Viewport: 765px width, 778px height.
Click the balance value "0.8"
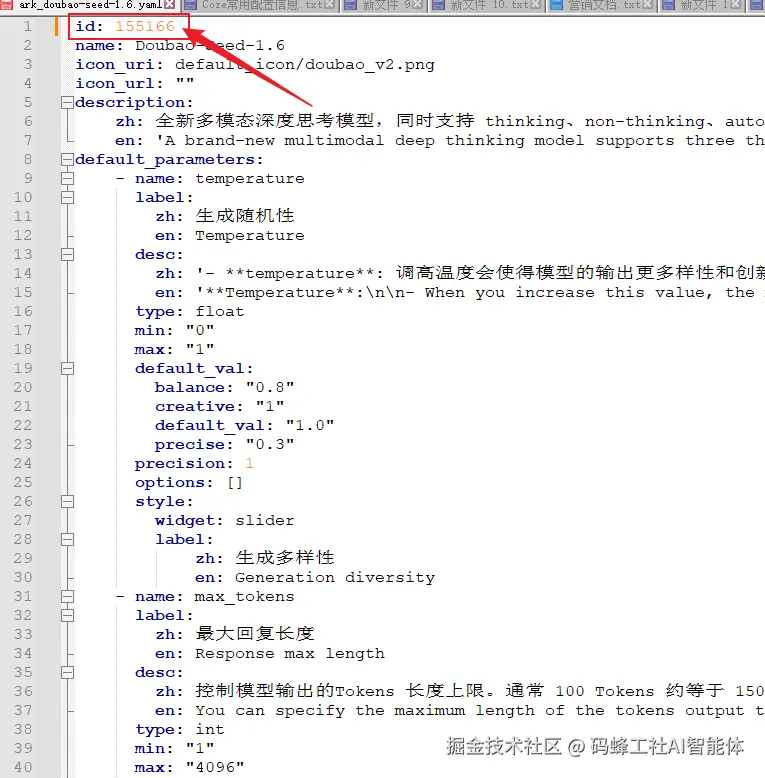coord(270,388)
